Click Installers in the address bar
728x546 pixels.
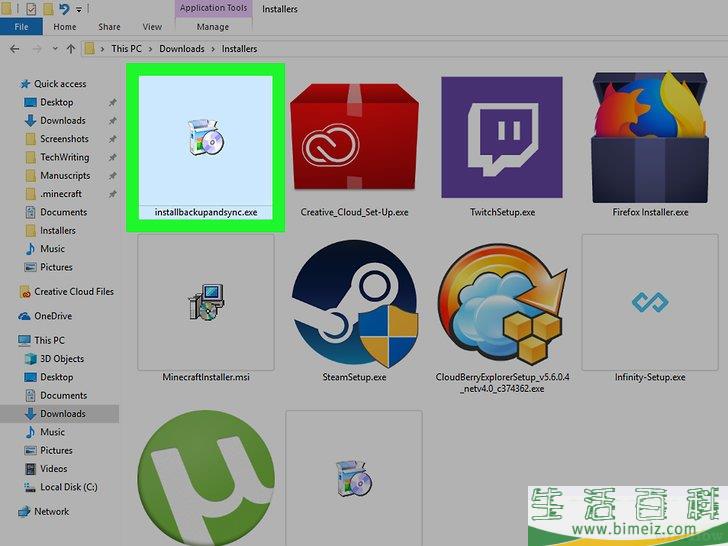pyautogui.click(x=239, y=49)
